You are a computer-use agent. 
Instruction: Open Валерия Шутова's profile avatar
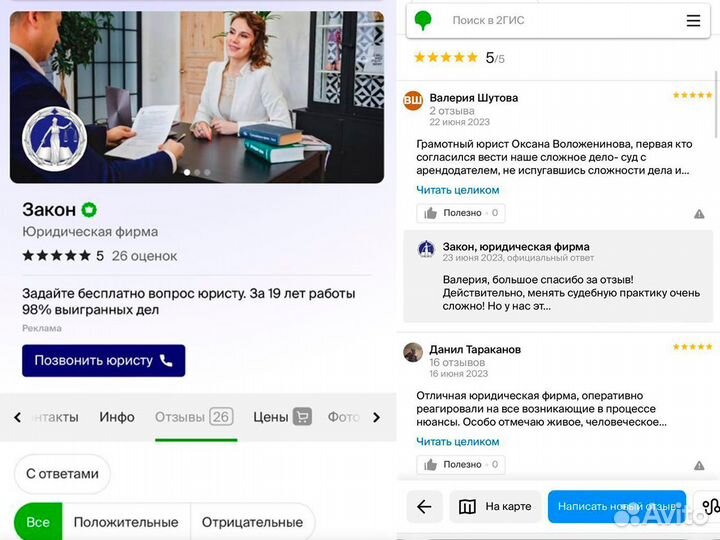pos(413,101)
